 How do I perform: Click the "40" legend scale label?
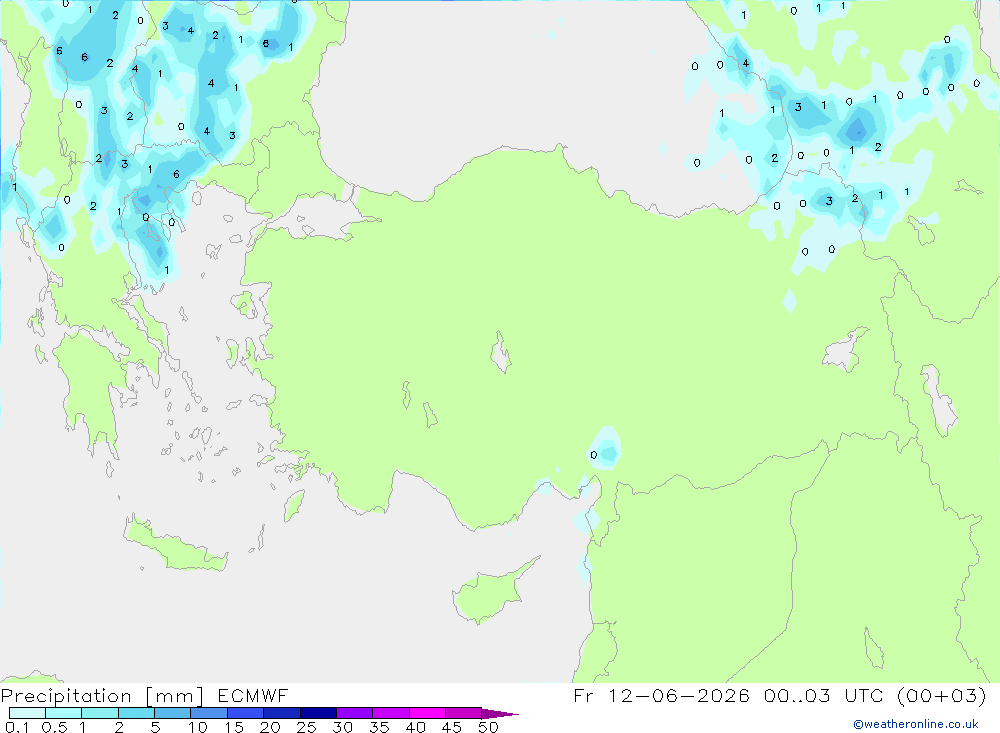(415, 727)
